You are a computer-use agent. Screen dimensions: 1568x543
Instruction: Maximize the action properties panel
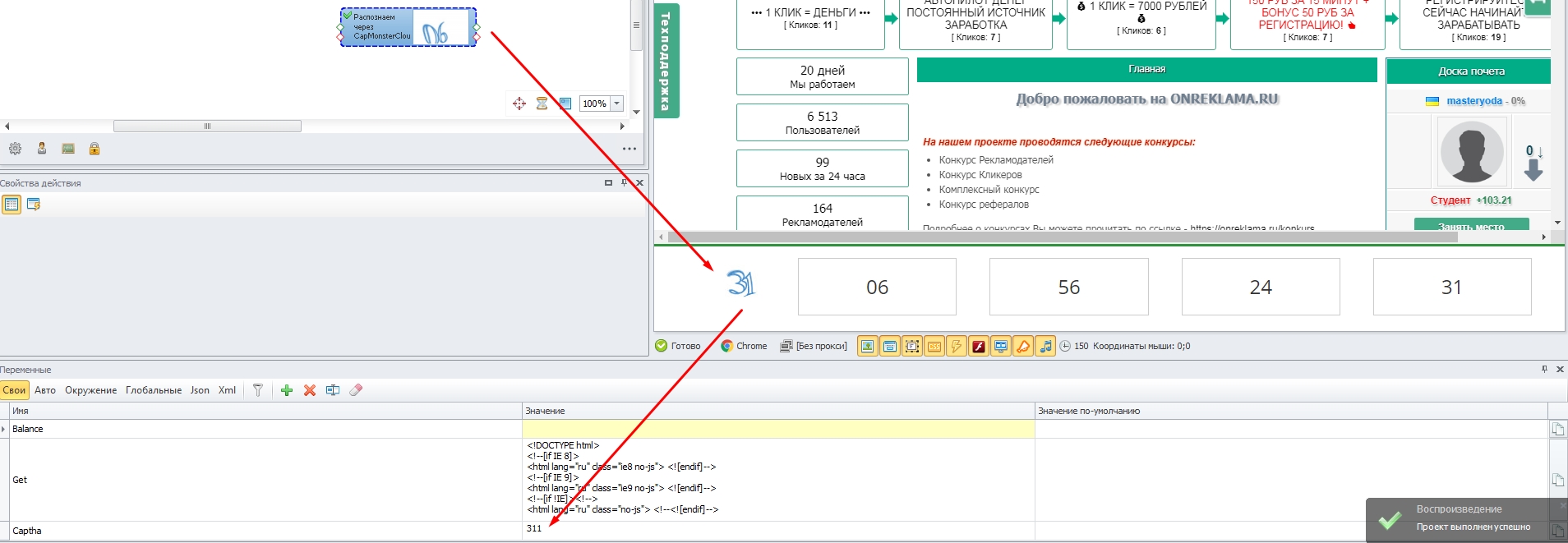click(608, 182)
